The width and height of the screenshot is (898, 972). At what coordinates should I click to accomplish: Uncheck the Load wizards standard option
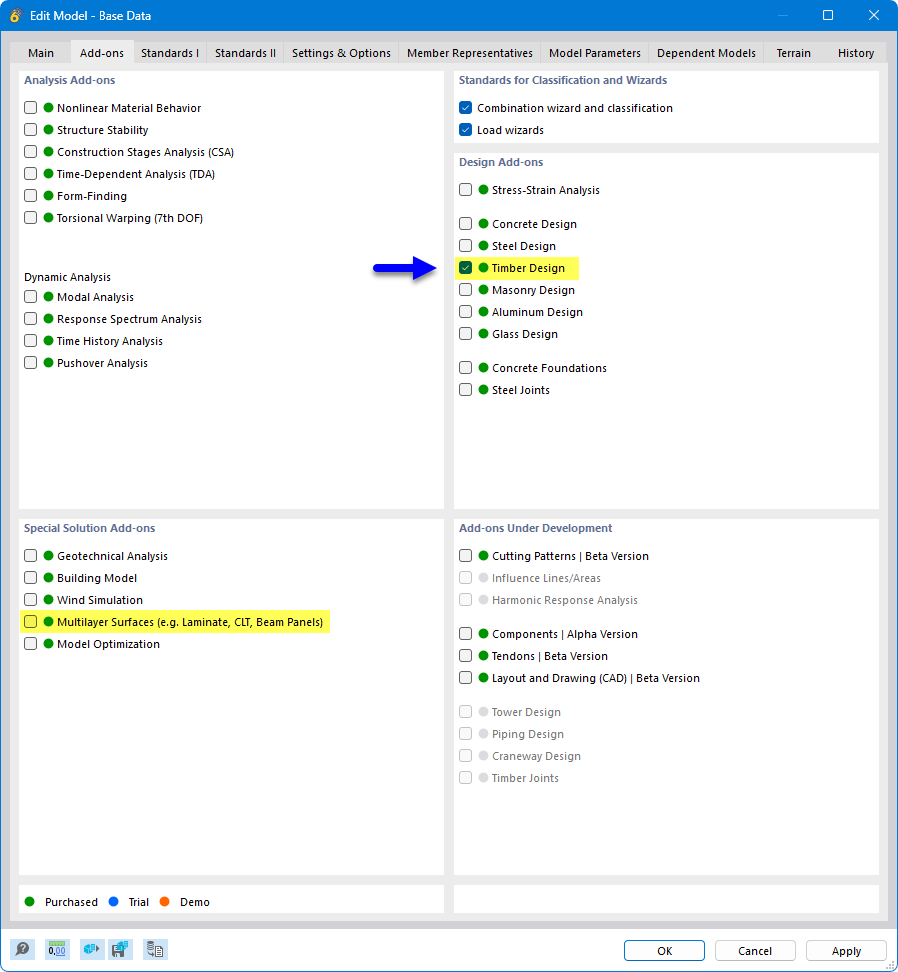tap(465, 129)
